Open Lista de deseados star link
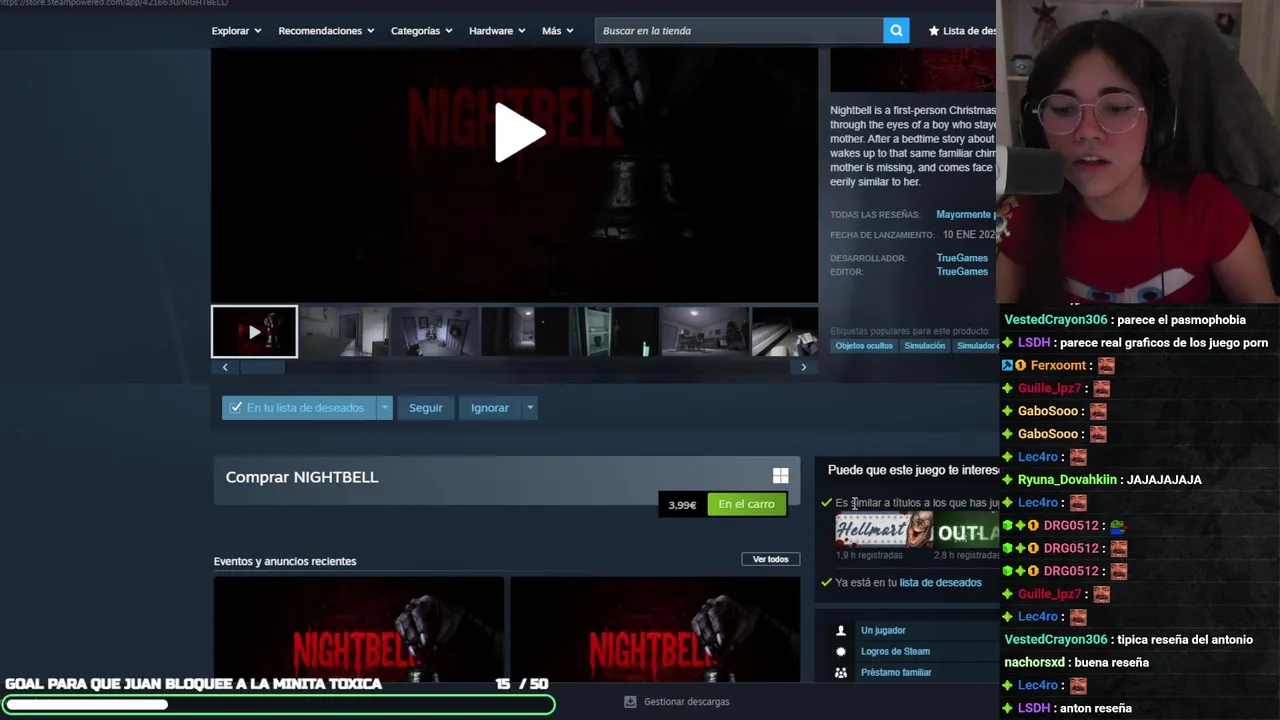 click(962, 31)
